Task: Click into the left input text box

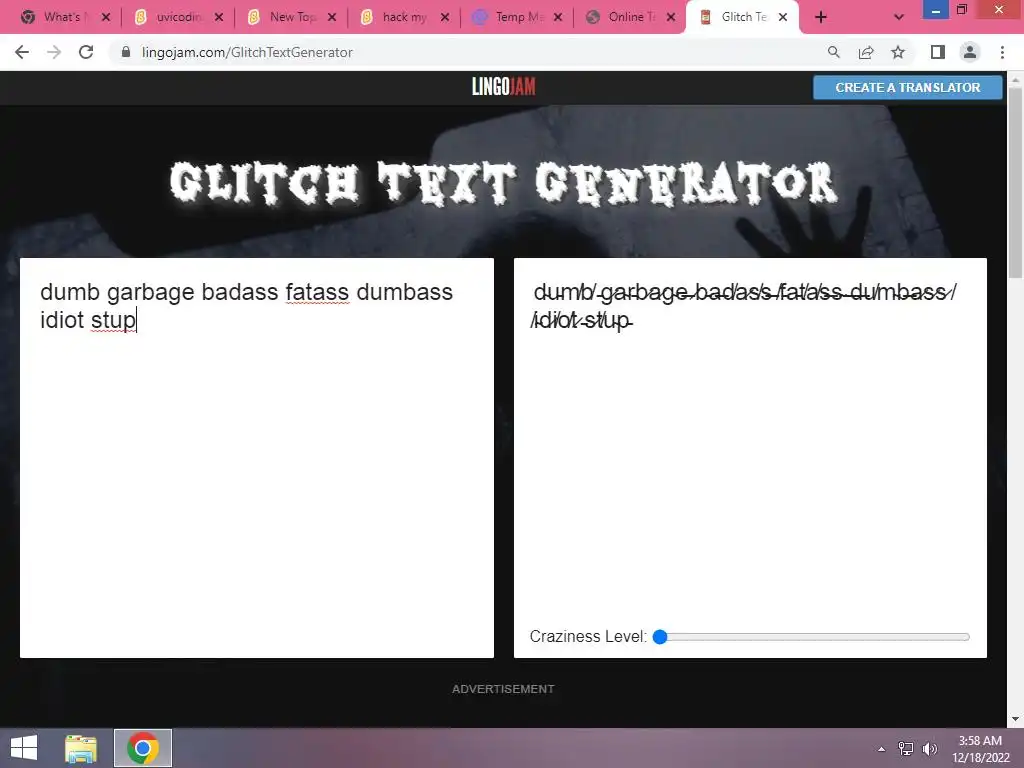Action: point(257,458)
